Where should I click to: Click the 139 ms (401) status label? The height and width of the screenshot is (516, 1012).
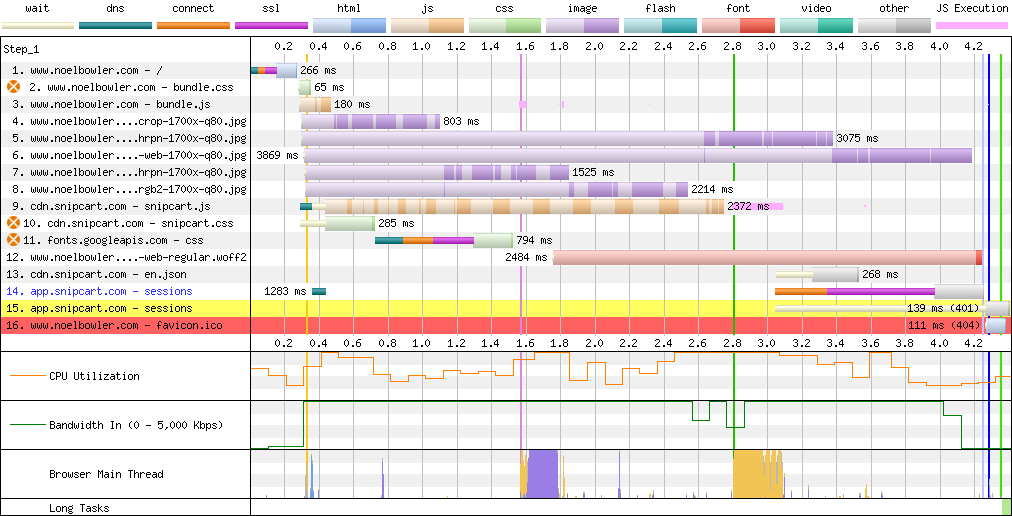(x=944, y=308)
